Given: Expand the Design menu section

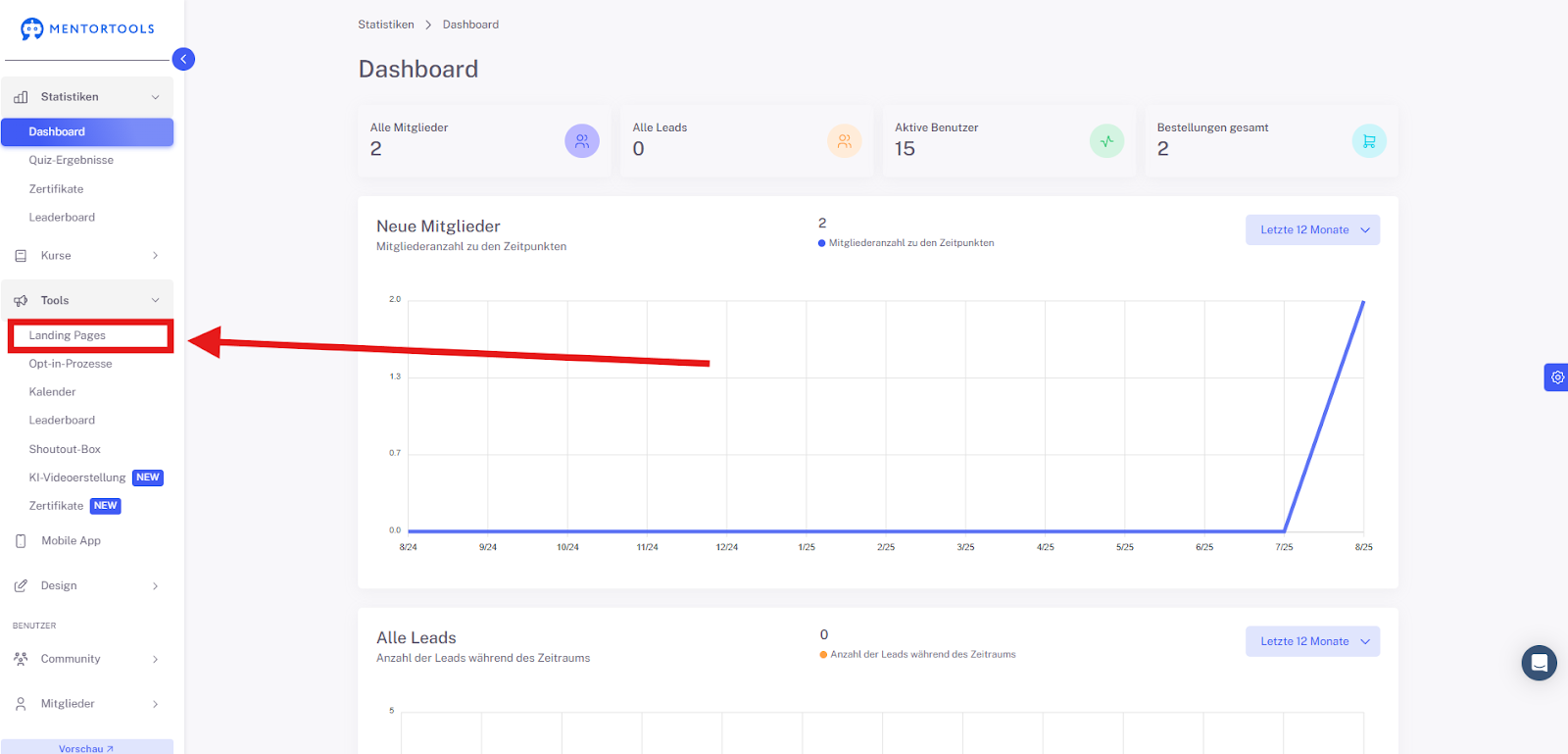Looking at the screenshot, I should click(x=155, y=586).
